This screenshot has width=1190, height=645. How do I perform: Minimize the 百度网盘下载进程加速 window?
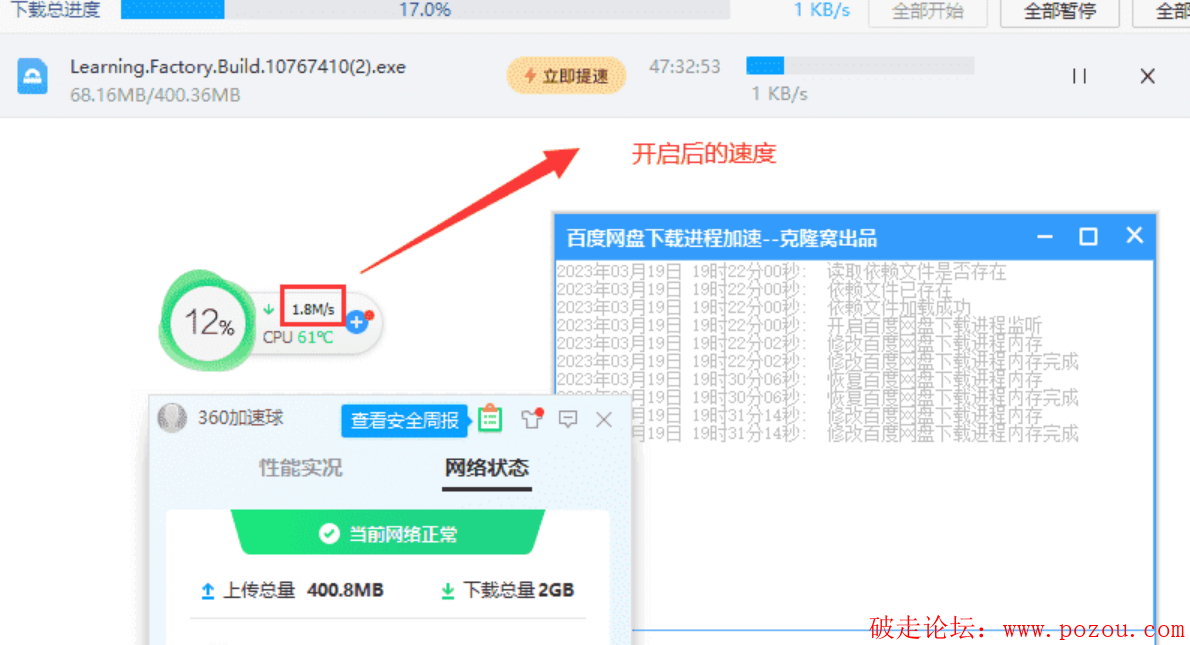(1045, 237)
